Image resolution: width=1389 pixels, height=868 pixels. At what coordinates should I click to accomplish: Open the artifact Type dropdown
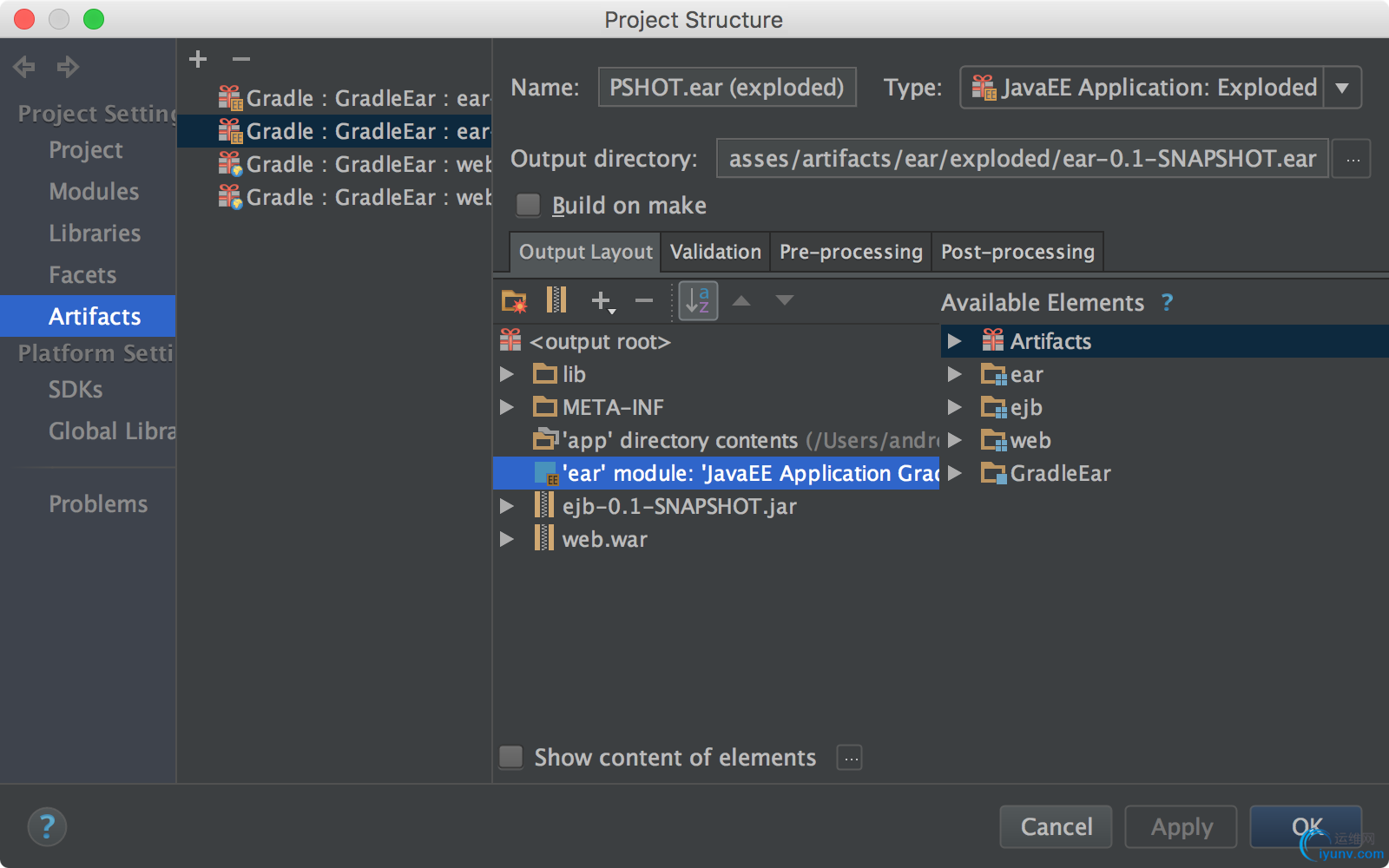pos(1342,88)
